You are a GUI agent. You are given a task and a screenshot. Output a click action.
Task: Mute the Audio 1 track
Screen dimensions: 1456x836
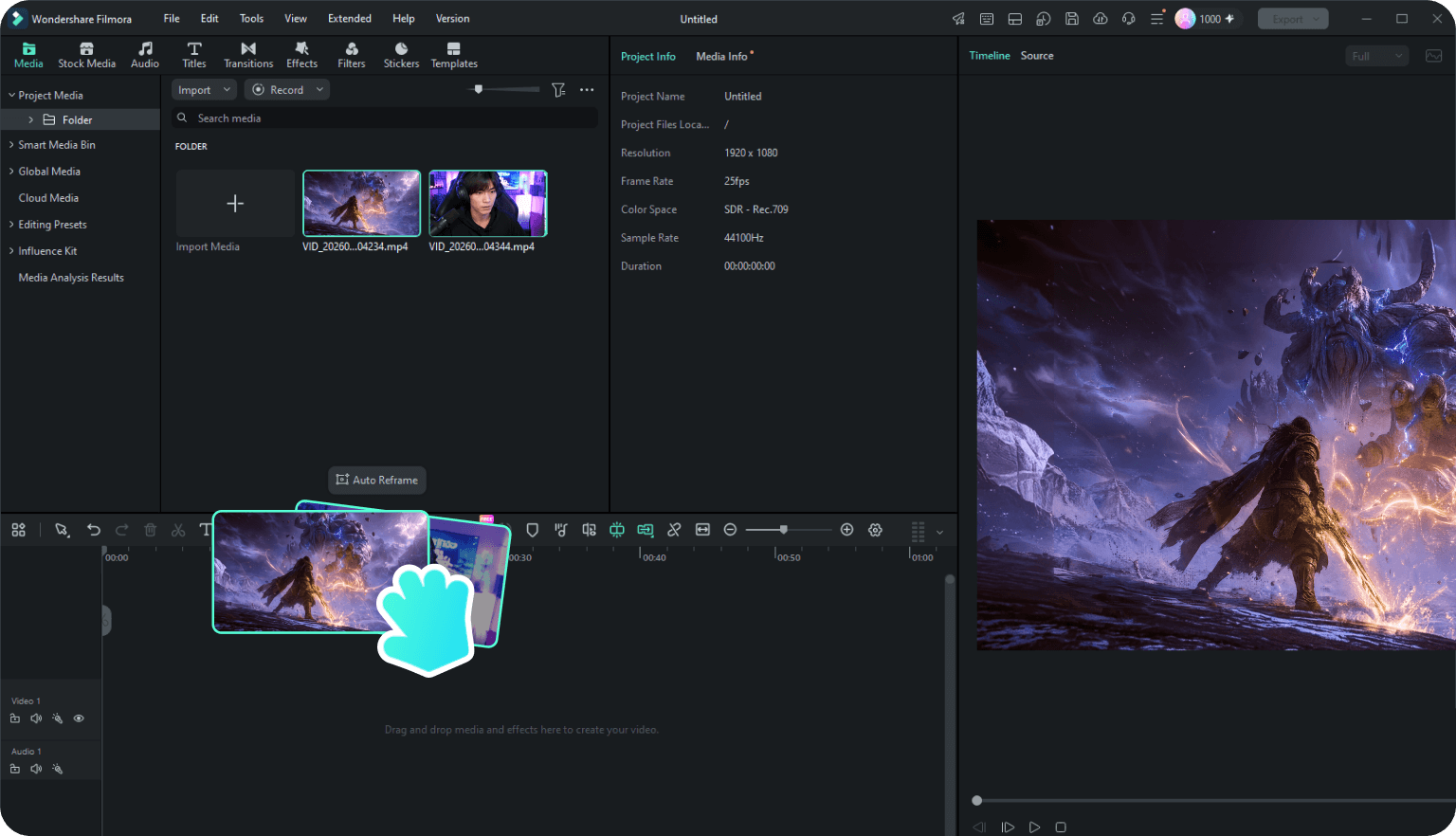pyautogui.click(x=36, y=769)
